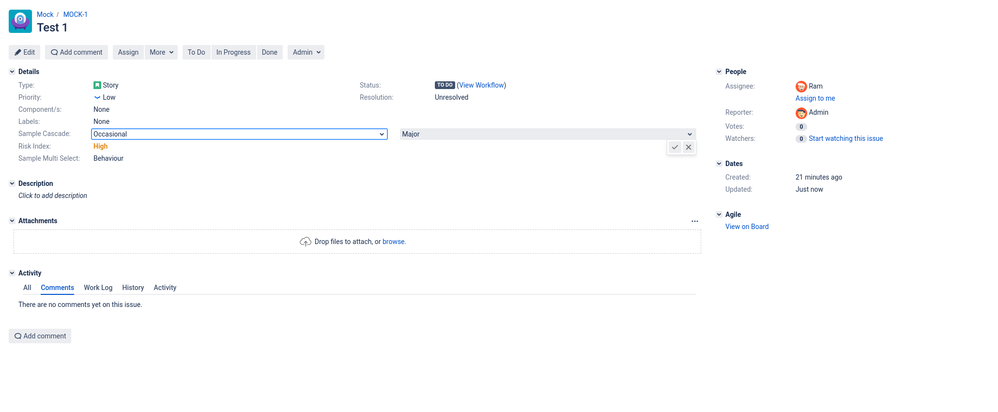Click the votes count badge
The width and height of the screenshot is (998, 412).
[801, 127]
